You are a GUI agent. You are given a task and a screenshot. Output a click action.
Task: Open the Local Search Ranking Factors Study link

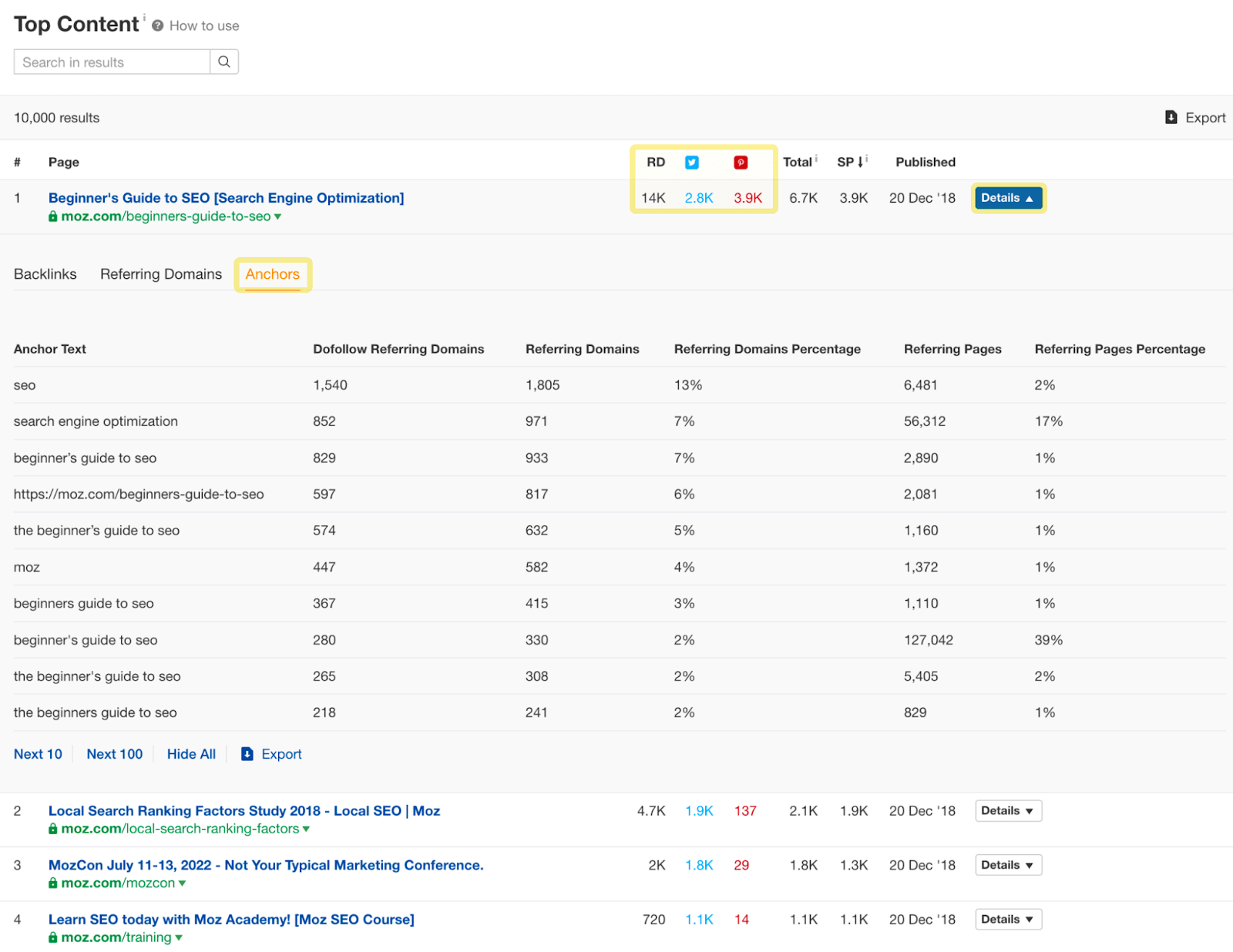click(244, 810)
